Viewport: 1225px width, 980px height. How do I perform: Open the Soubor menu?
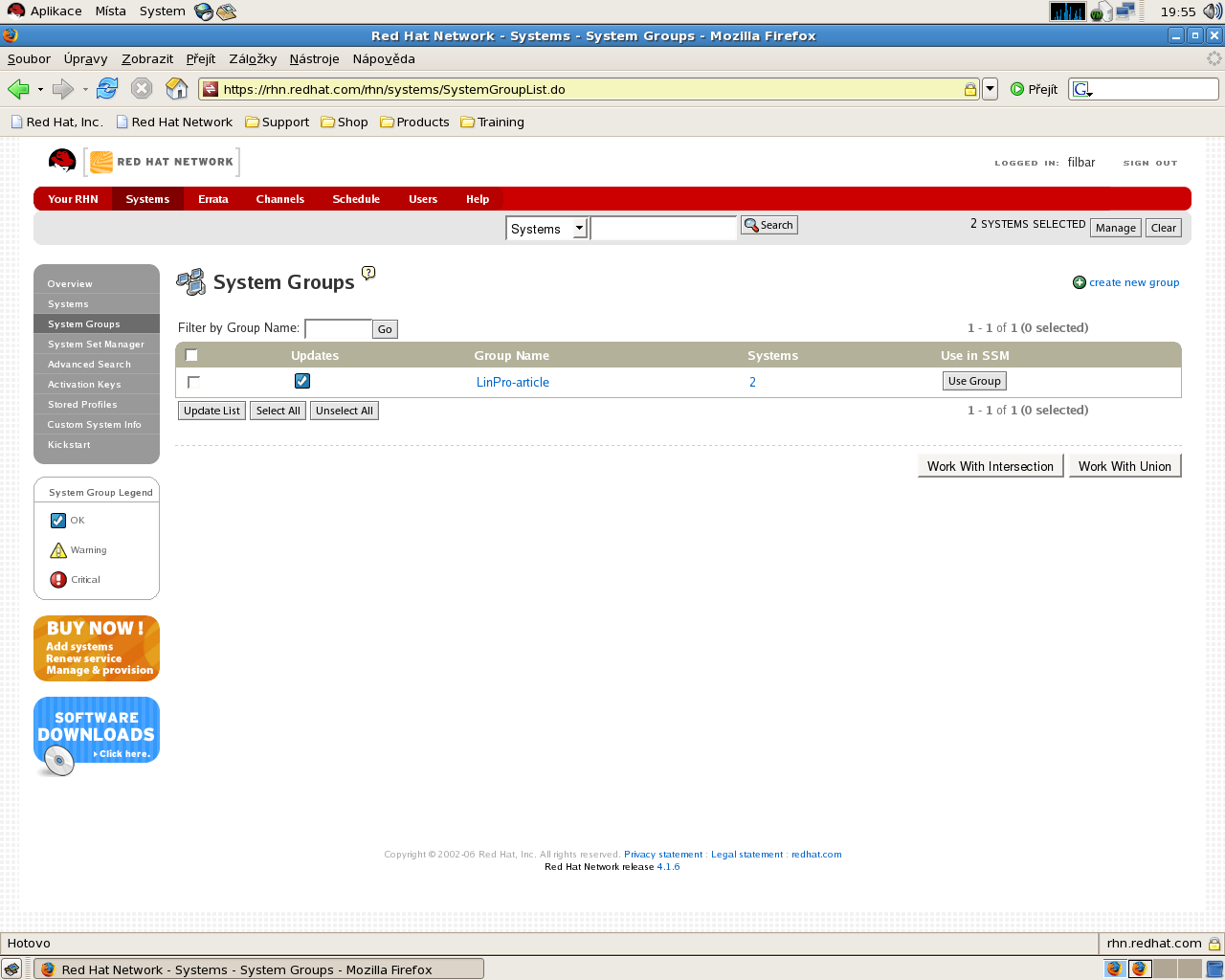pyautogui.click(x=29, y=58)
